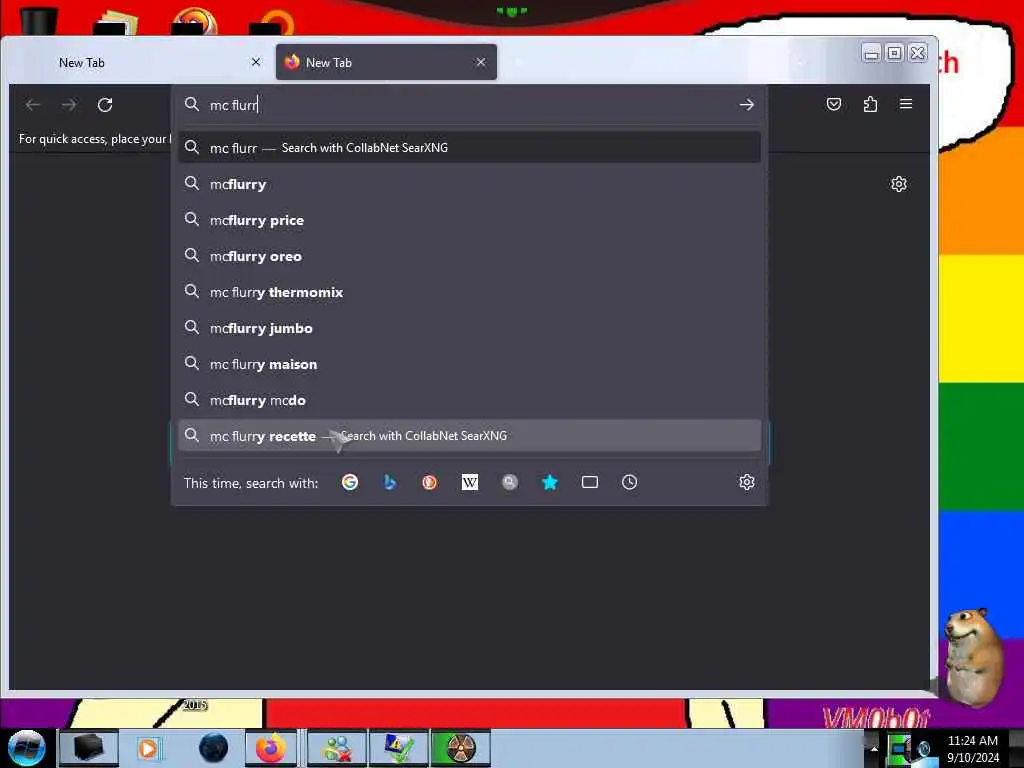Open the Windows Start orb
The height and width of the screenshot is (768, 1024).
27,748
